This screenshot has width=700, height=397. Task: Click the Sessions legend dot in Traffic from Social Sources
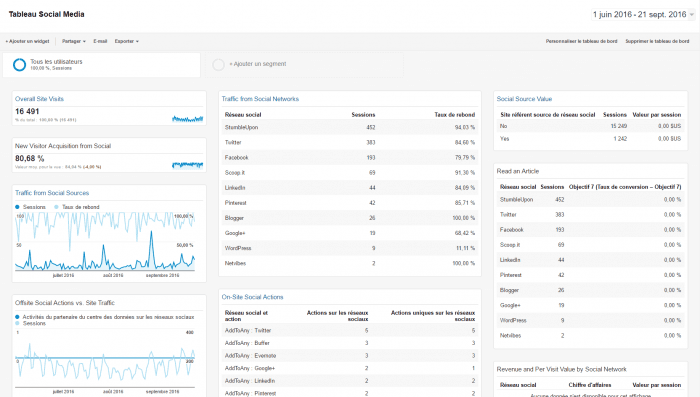tap(17, 207)
